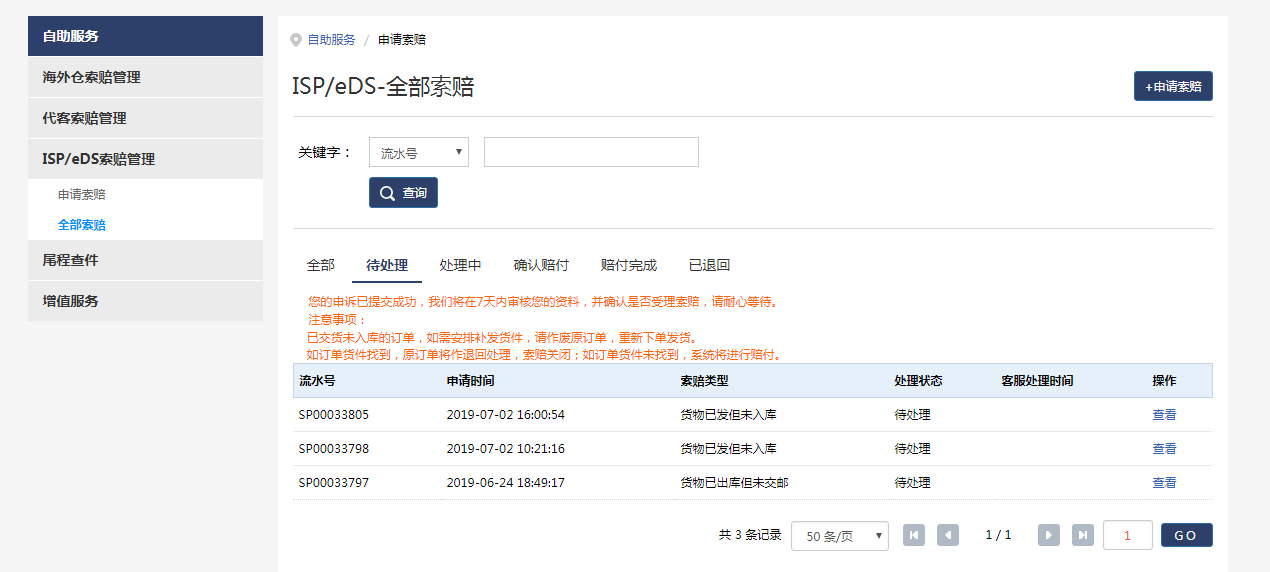
Task: Click the 客服处理时间 column header
Action: (1037, 381)
